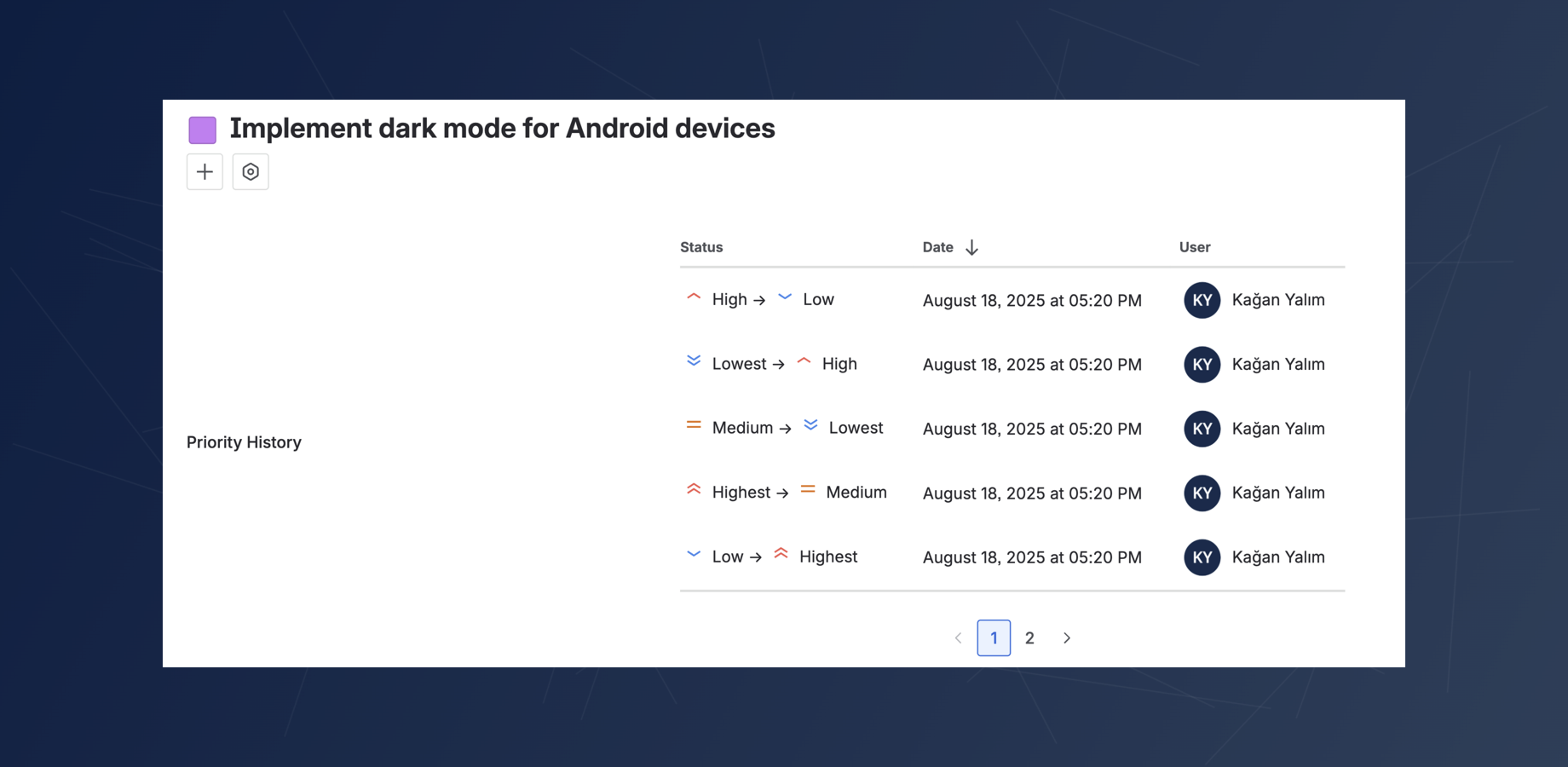Go to page 2 of priority history
Image resolution: width=1568 pixels, height=767 pixels.
pos(1029,638)
